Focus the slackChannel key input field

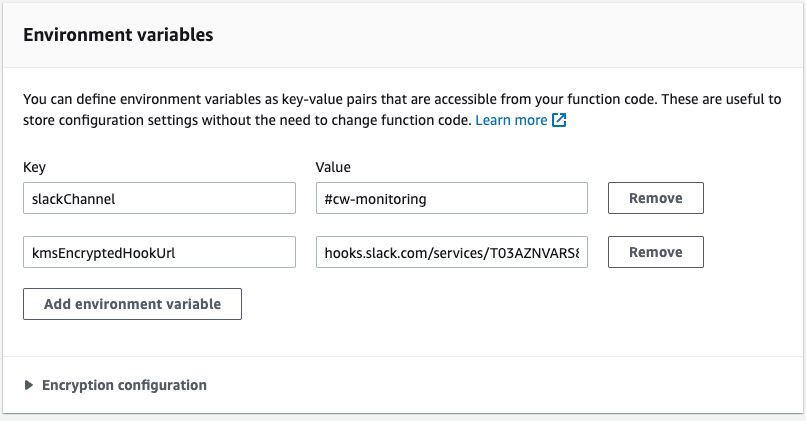click(159, 198)
